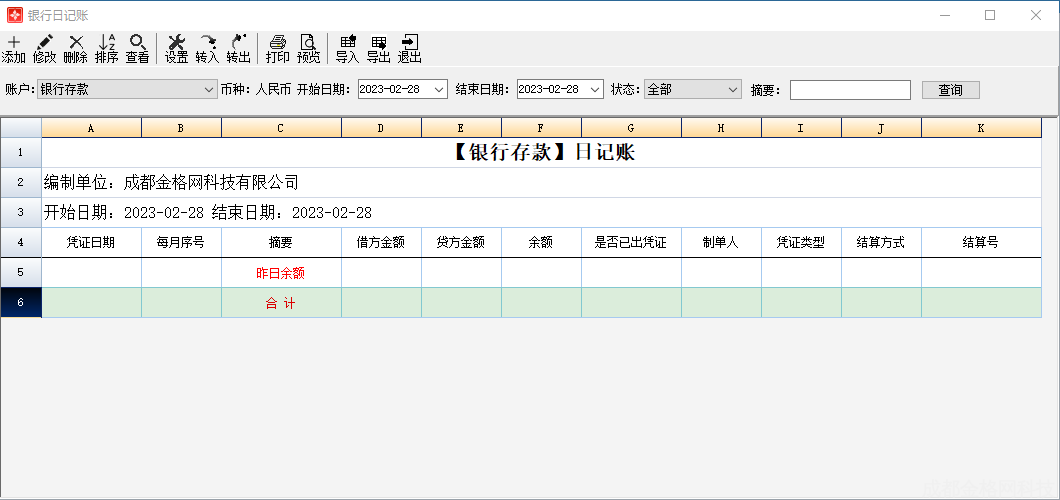Click the 查询 button
Viewport: 1060px width, 500px height.
(x=950, y=90)
